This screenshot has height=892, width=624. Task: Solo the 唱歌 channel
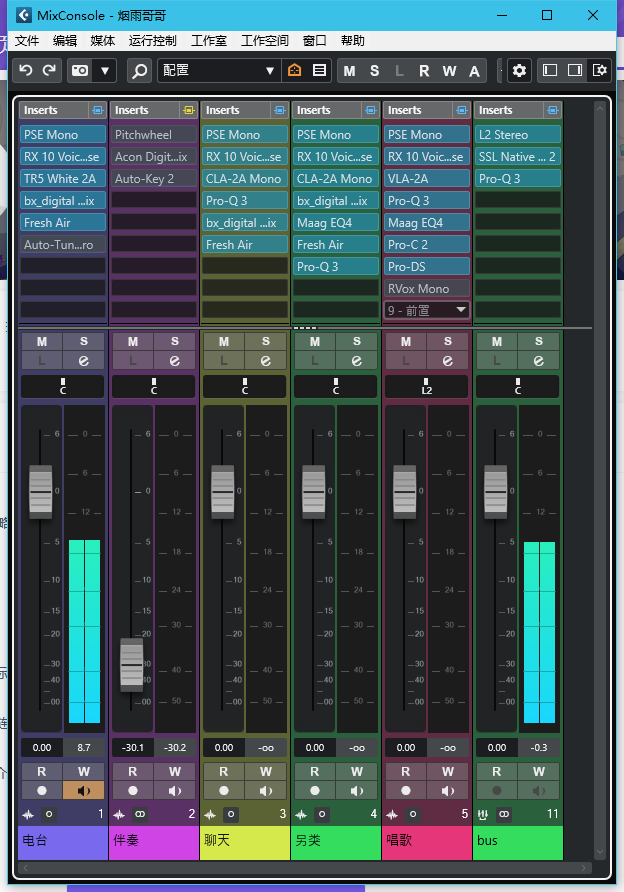click(448, 341)
